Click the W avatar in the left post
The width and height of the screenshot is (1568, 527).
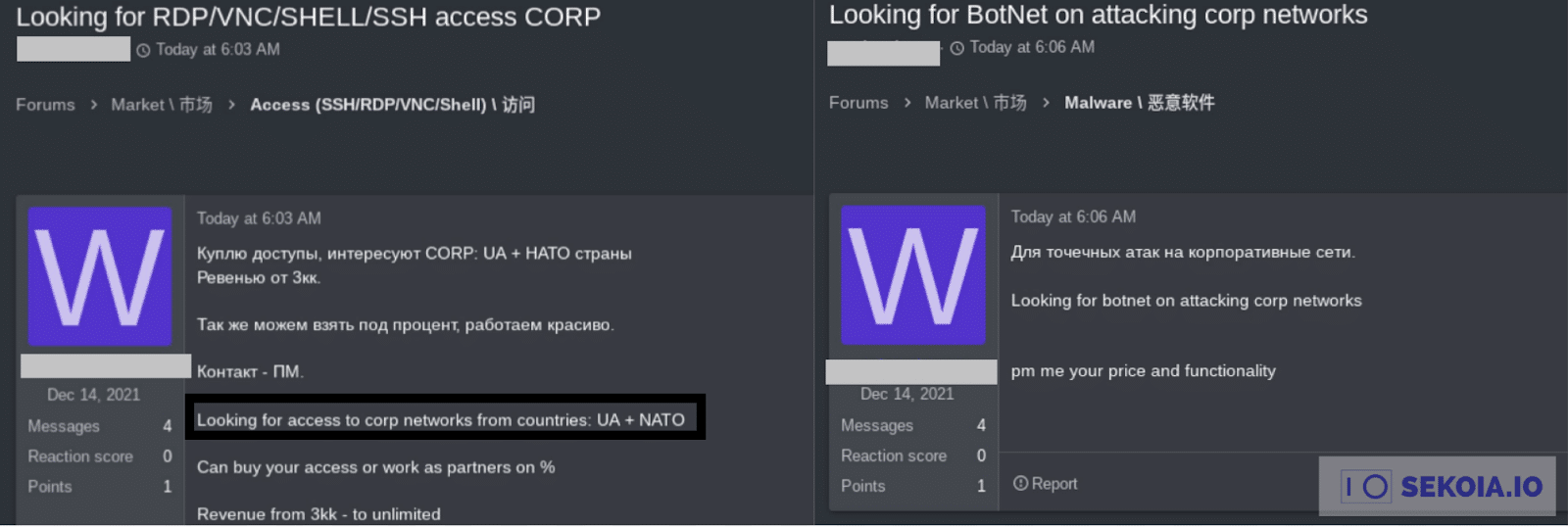(100, 276)
